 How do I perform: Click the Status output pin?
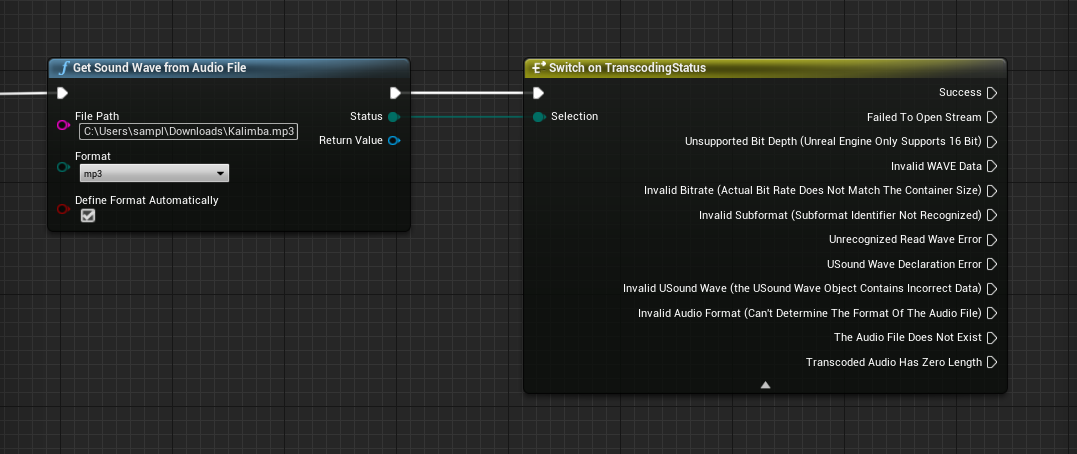(x=394, y=117)
